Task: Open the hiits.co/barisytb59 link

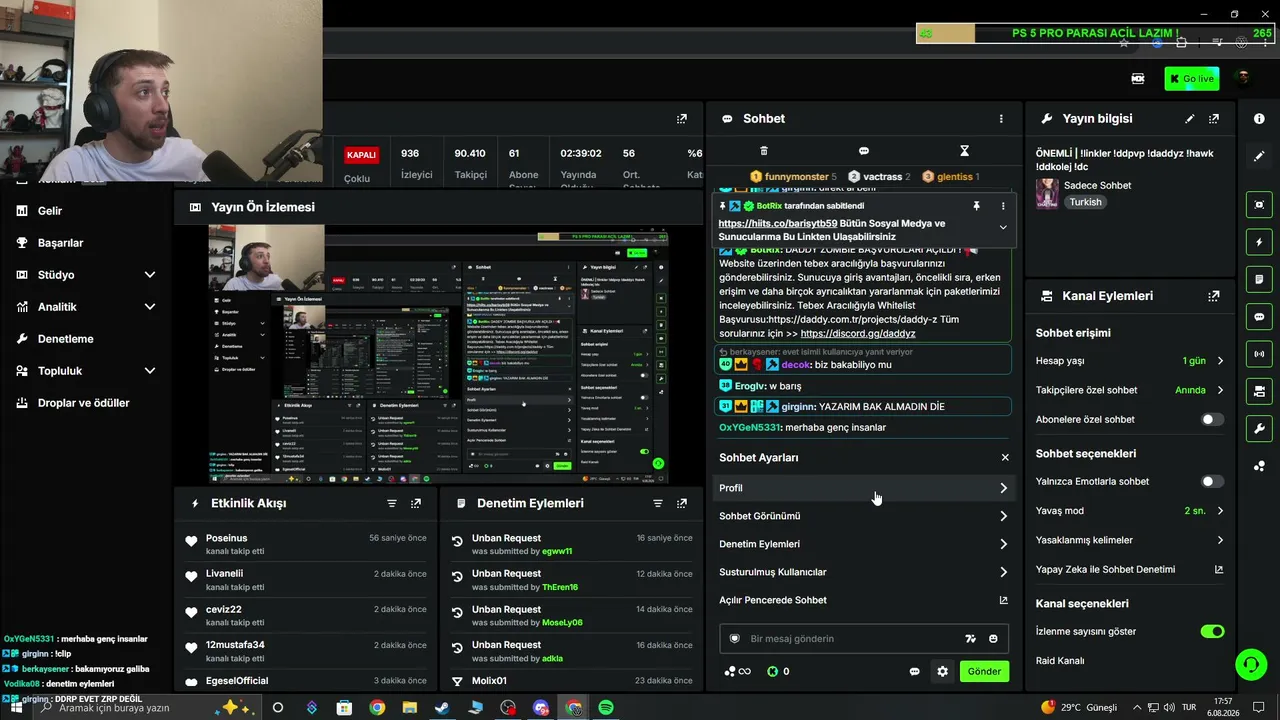Action: [778, 224]
